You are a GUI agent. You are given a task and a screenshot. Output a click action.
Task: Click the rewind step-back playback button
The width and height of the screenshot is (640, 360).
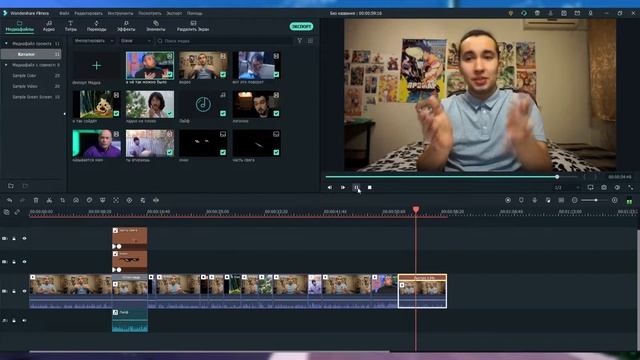tap(330, 187)
